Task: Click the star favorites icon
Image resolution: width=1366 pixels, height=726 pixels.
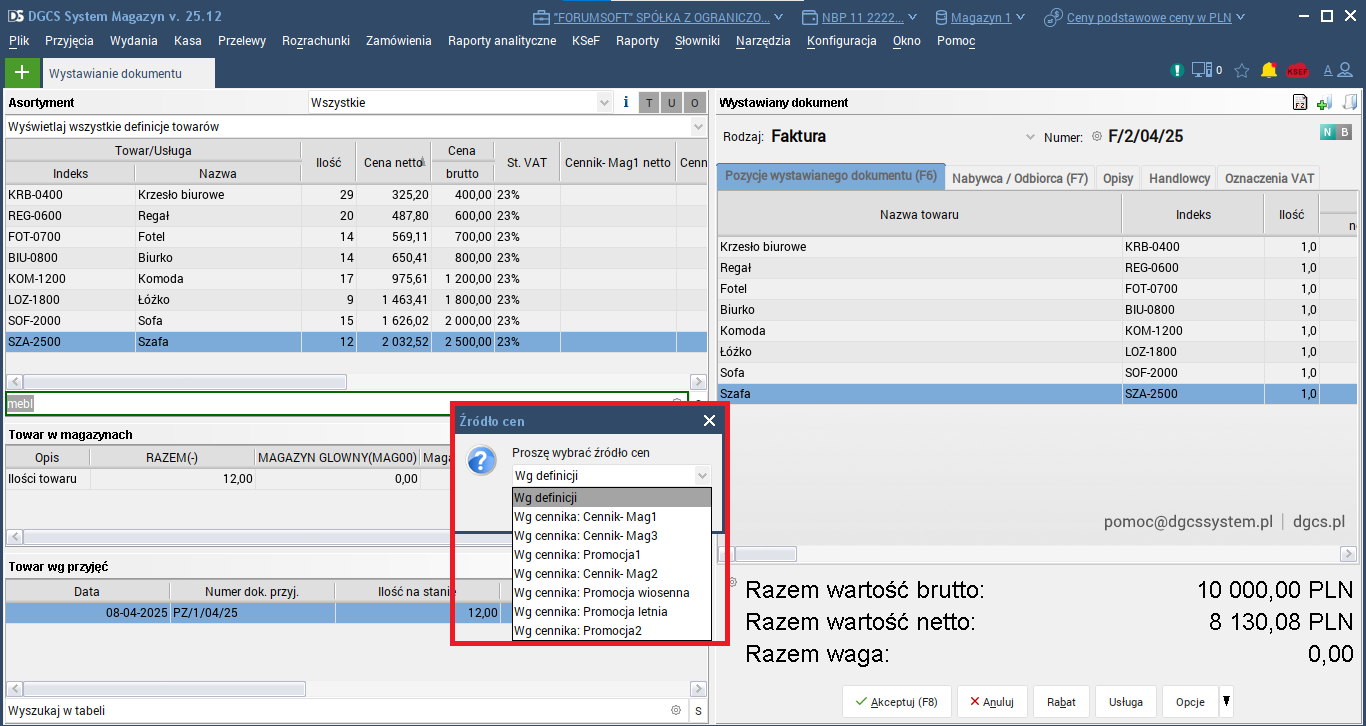Action: point(1242,70)
